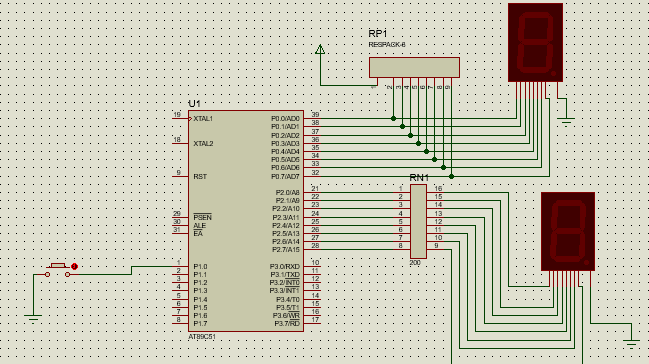This screenshot has height=364, width=649.
Task: Click the P3.5/T1 pin label
Action: point(288,308)
